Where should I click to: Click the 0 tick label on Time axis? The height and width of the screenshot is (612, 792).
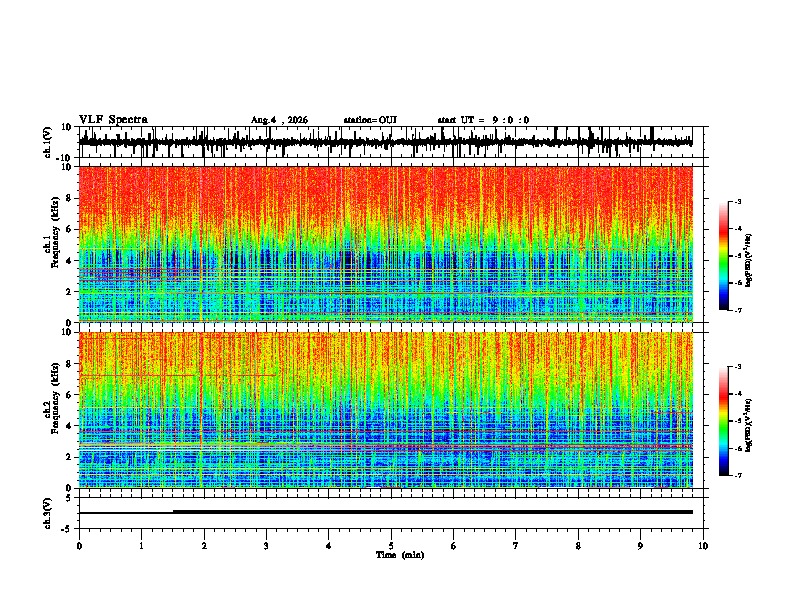tap(79, 546)
